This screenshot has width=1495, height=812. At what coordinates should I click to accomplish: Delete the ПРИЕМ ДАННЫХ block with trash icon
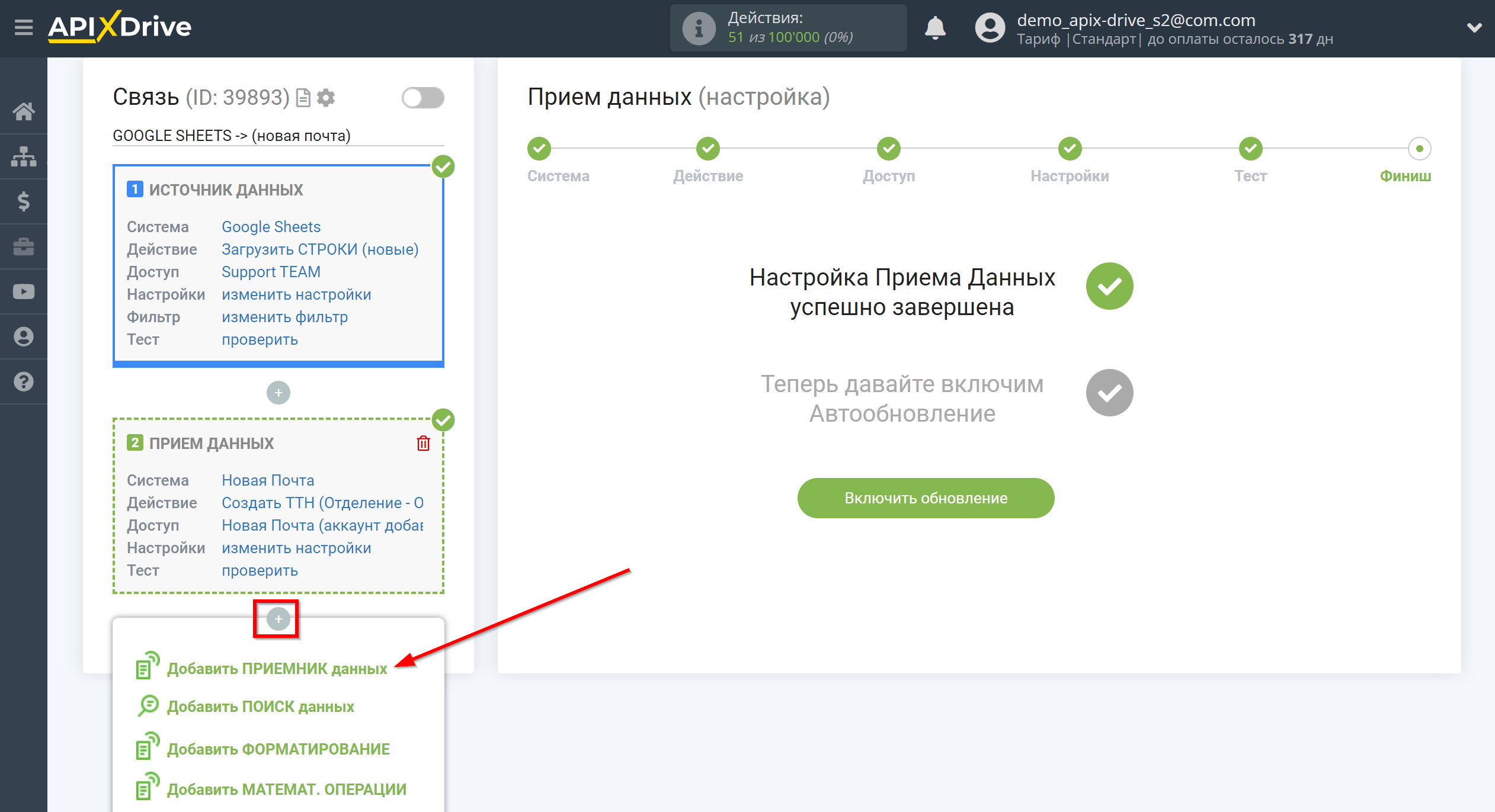[x=423, y=443]
